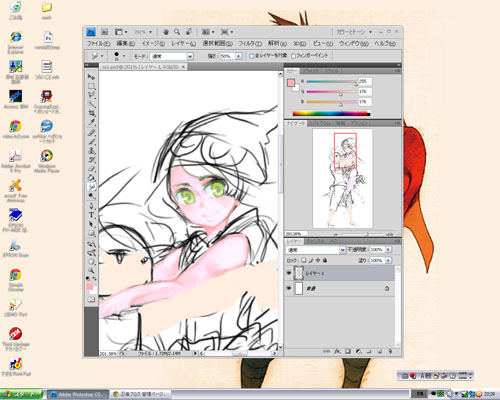Toggle lock image pixels brush icon
Viewport: 500px width, 400px height.
point(311,260)
